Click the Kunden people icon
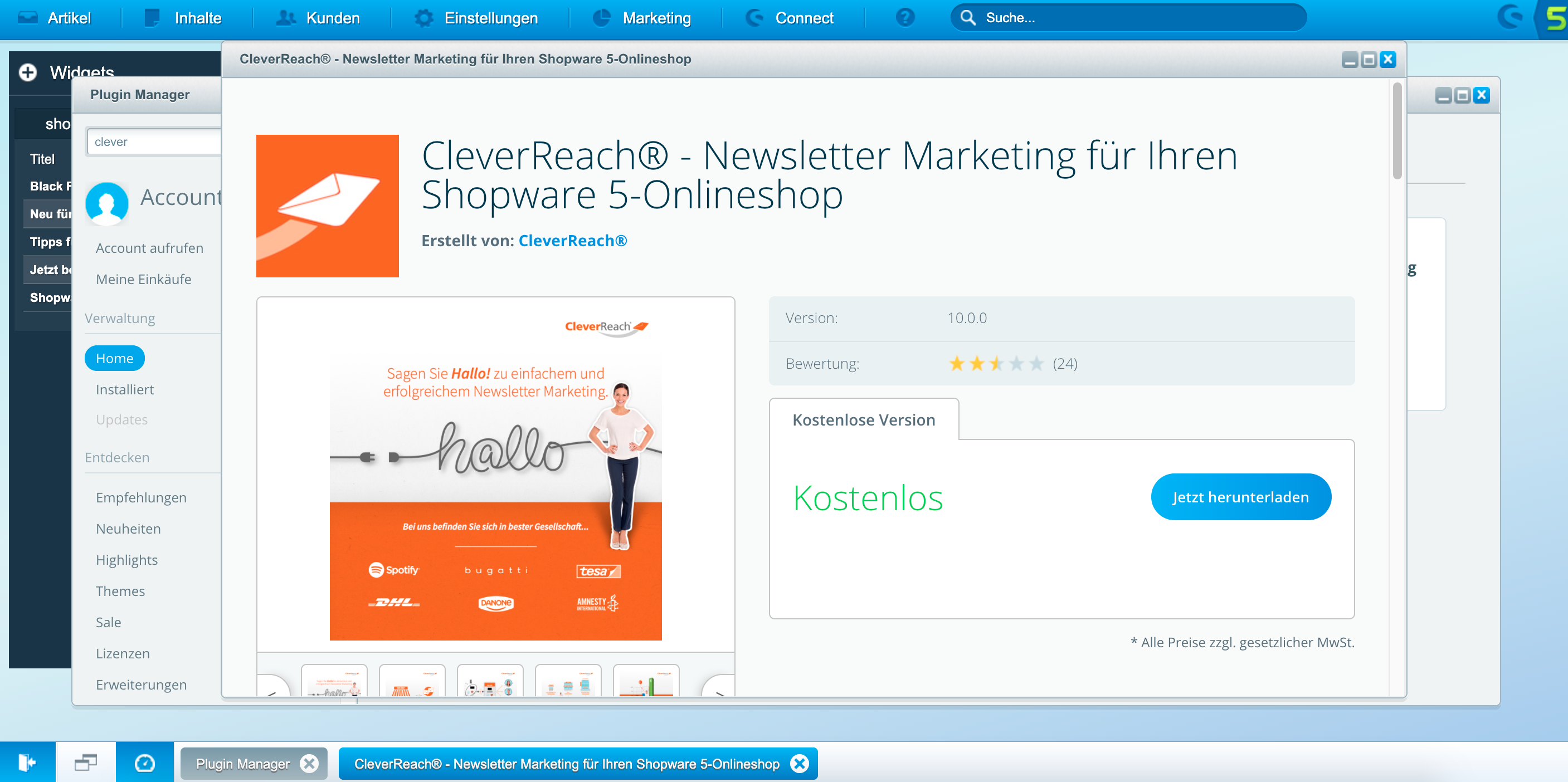 click(285, 18)
